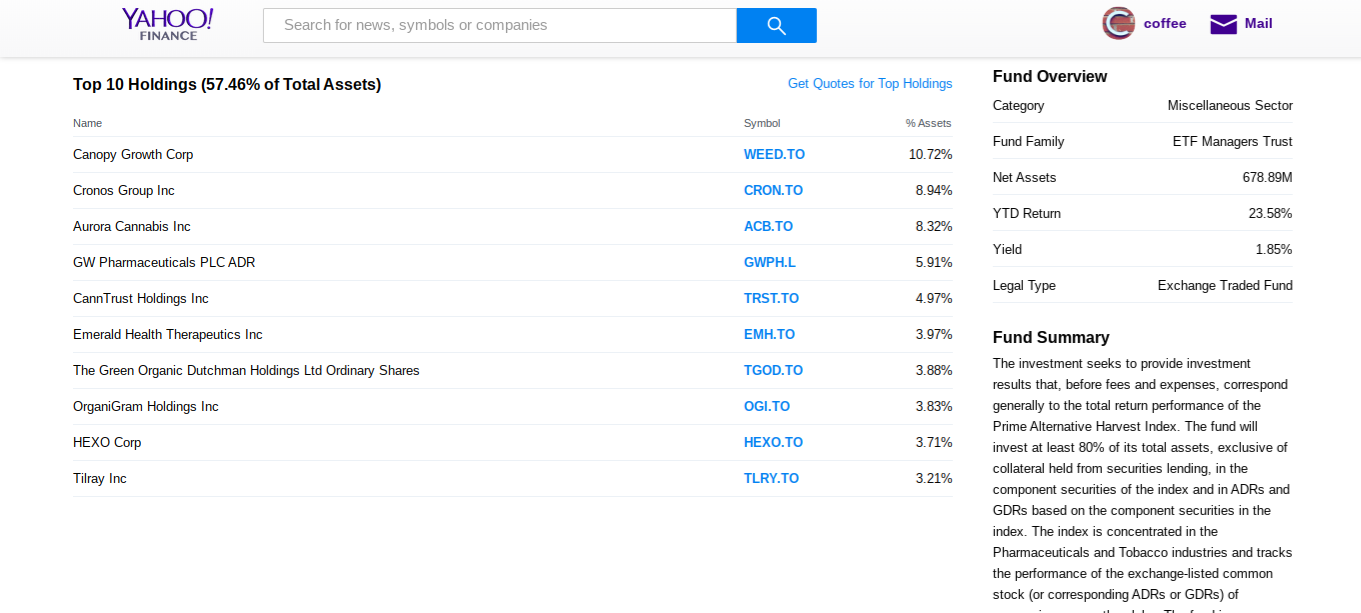
Task: Click the Yahoo Finance logo
Action: pyautogui.click(x=168, y=24)
